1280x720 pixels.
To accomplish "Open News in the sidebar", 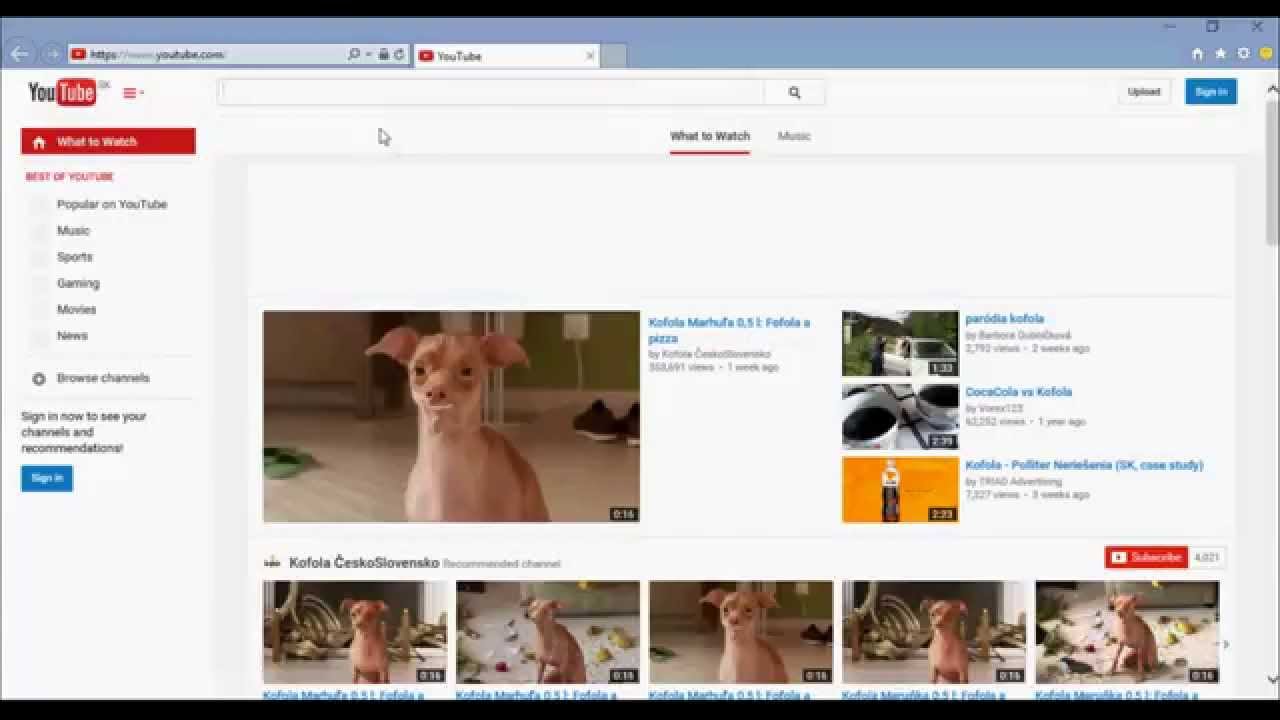I will 72,335.
